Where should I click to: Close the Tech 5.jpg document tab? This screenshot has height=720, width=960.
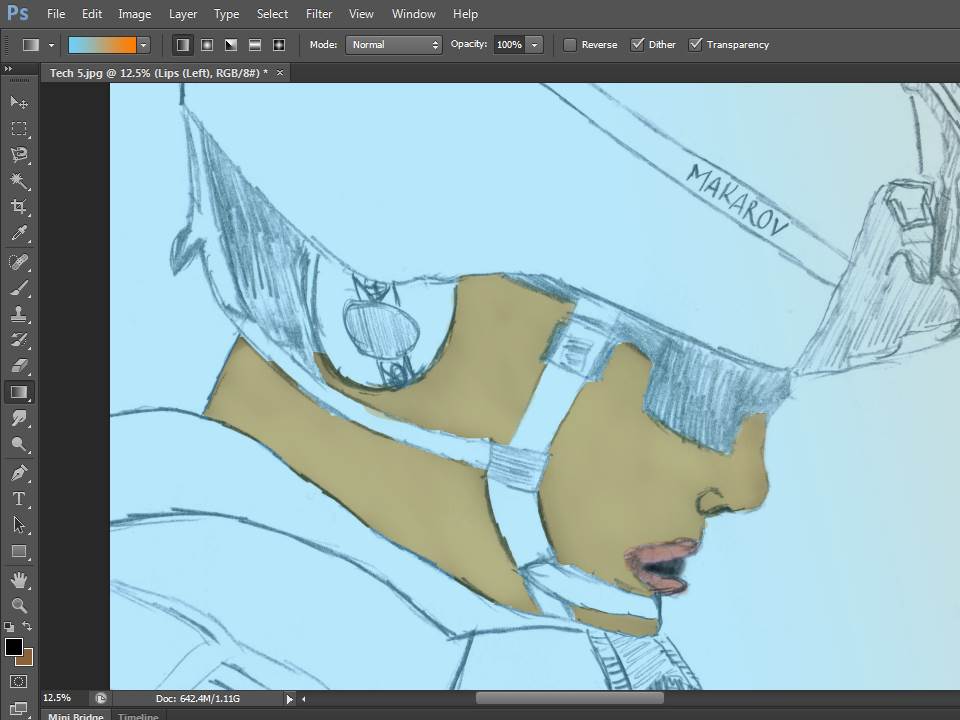tap(280, 73)
